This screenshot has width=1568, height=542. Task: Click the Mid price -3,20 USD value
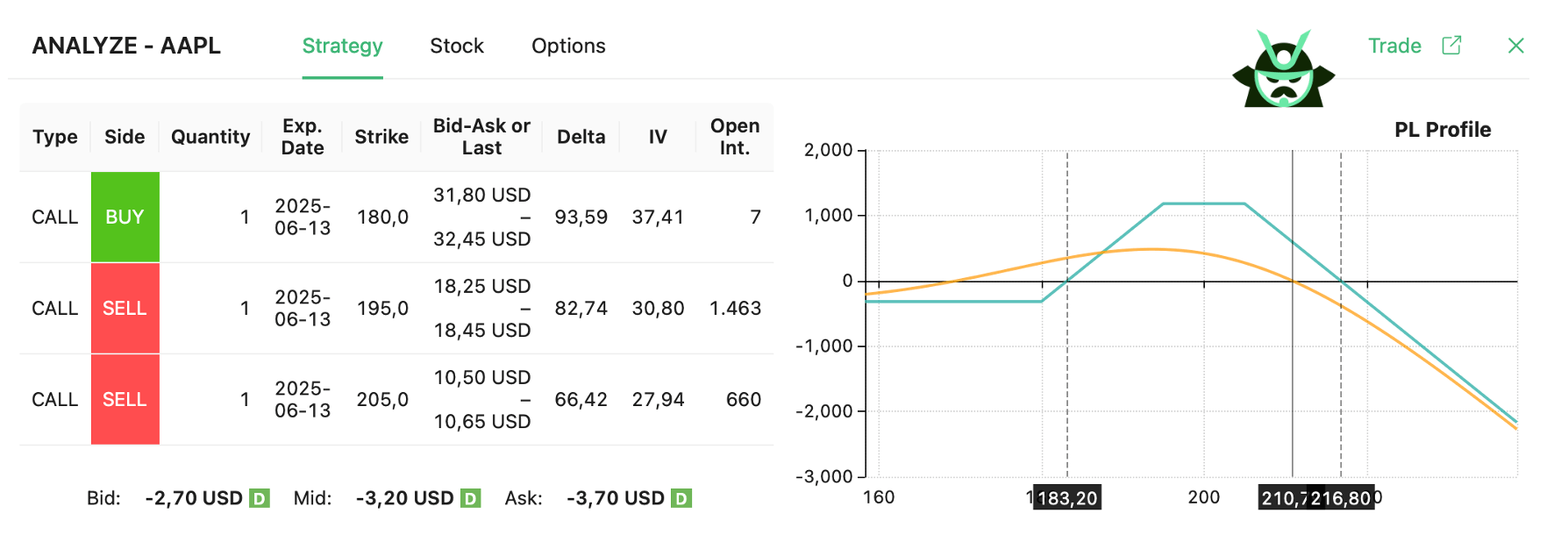click(404, 498)
